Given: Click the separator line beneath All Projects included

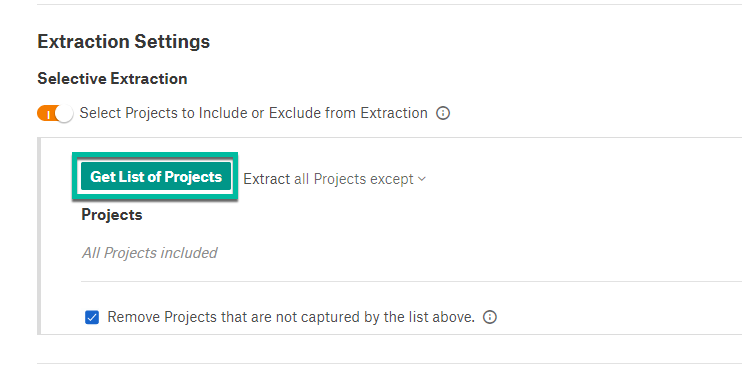Looking at the screenshot, I should click(411, 282).
